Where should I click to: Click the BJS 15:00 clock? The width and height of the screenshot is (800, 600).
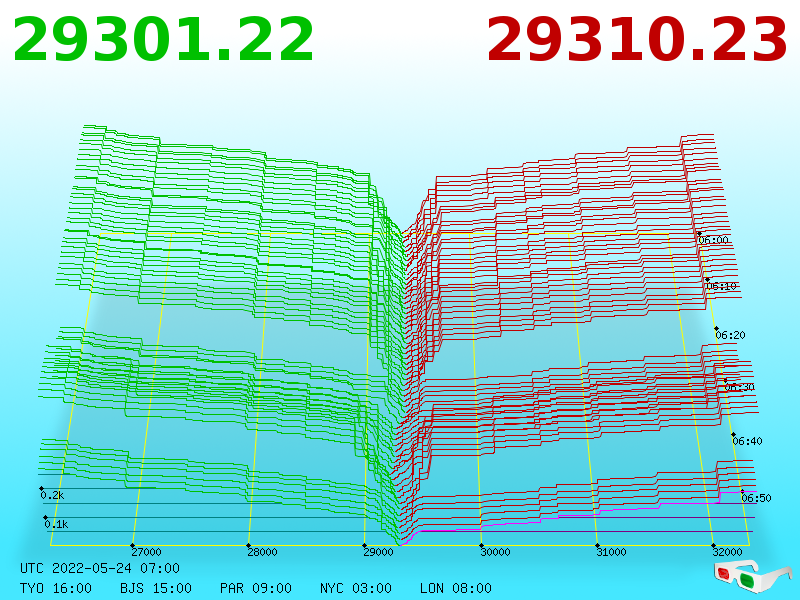[x=156, y=588]
